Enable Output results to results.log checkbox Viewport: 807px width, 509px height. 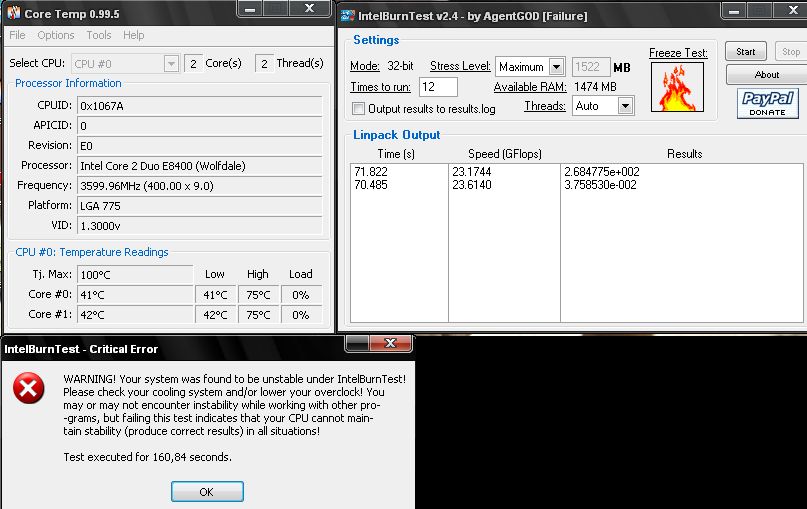click(x=358, y=109)
